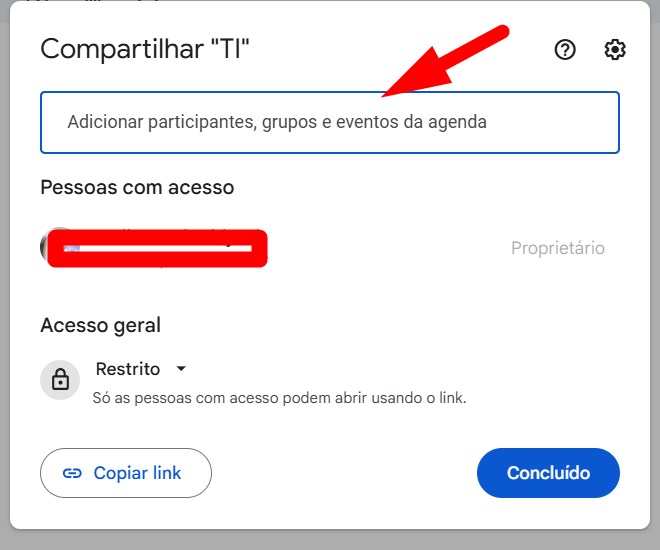Open the Restrito access dropdown label
The height and width of the screenshot is (550, 660).
[128, 369]
